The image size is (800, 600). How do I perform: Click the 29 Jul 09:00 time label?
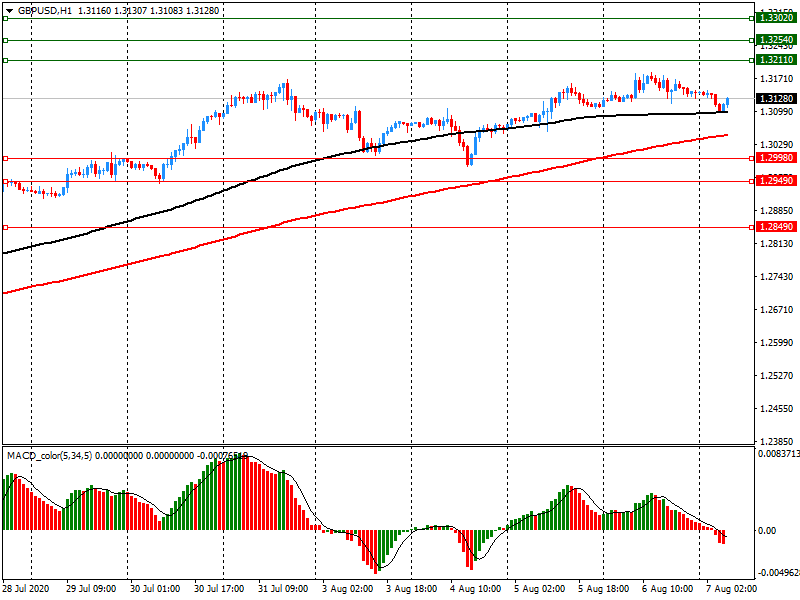pyautogui.click(x=91, y=589)
